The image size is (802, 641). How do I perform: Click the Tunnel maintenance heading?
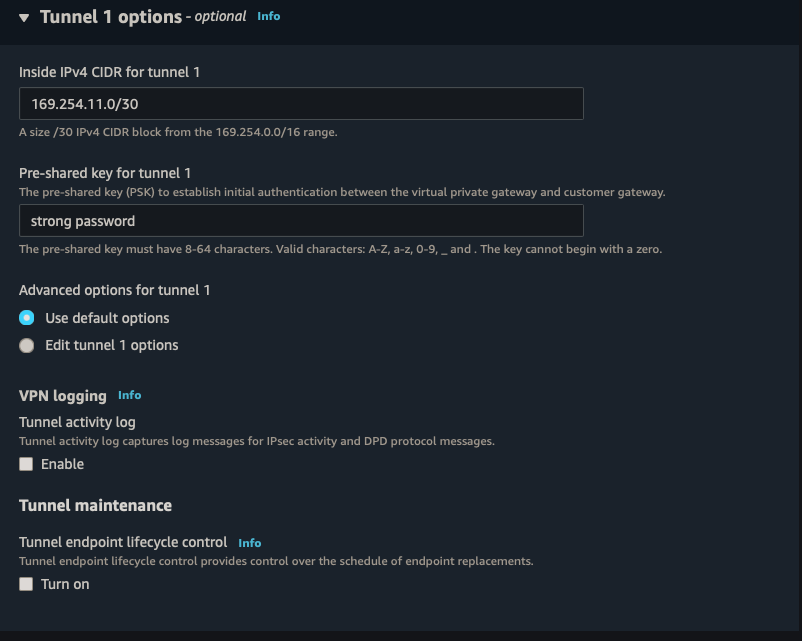(x=94, y=505)
